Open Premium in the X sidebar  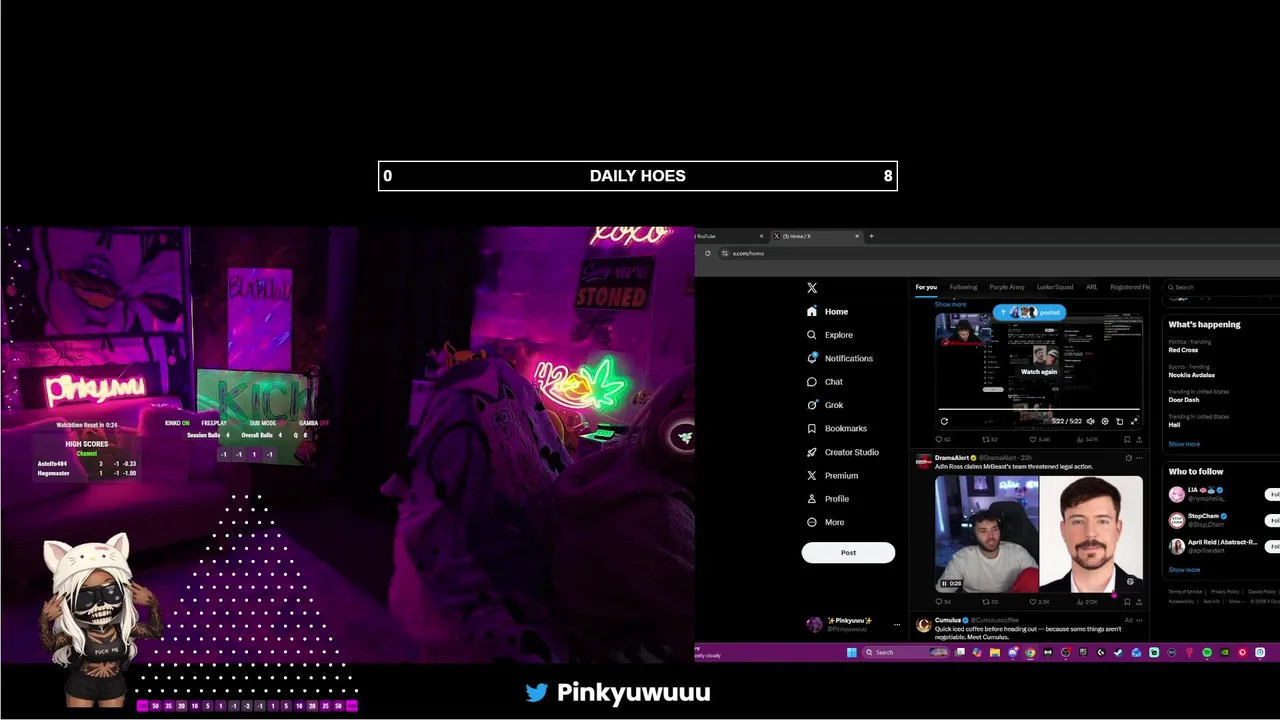[x=833, y=475]
